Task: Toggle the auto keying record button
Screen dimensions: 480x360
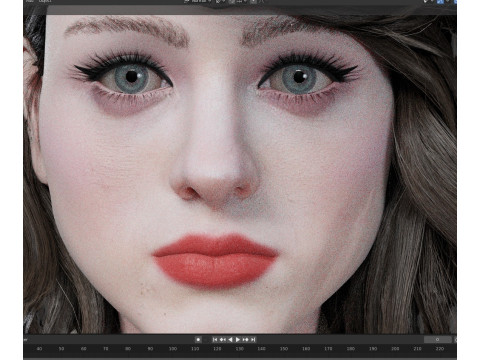Action: coord(198,339)
